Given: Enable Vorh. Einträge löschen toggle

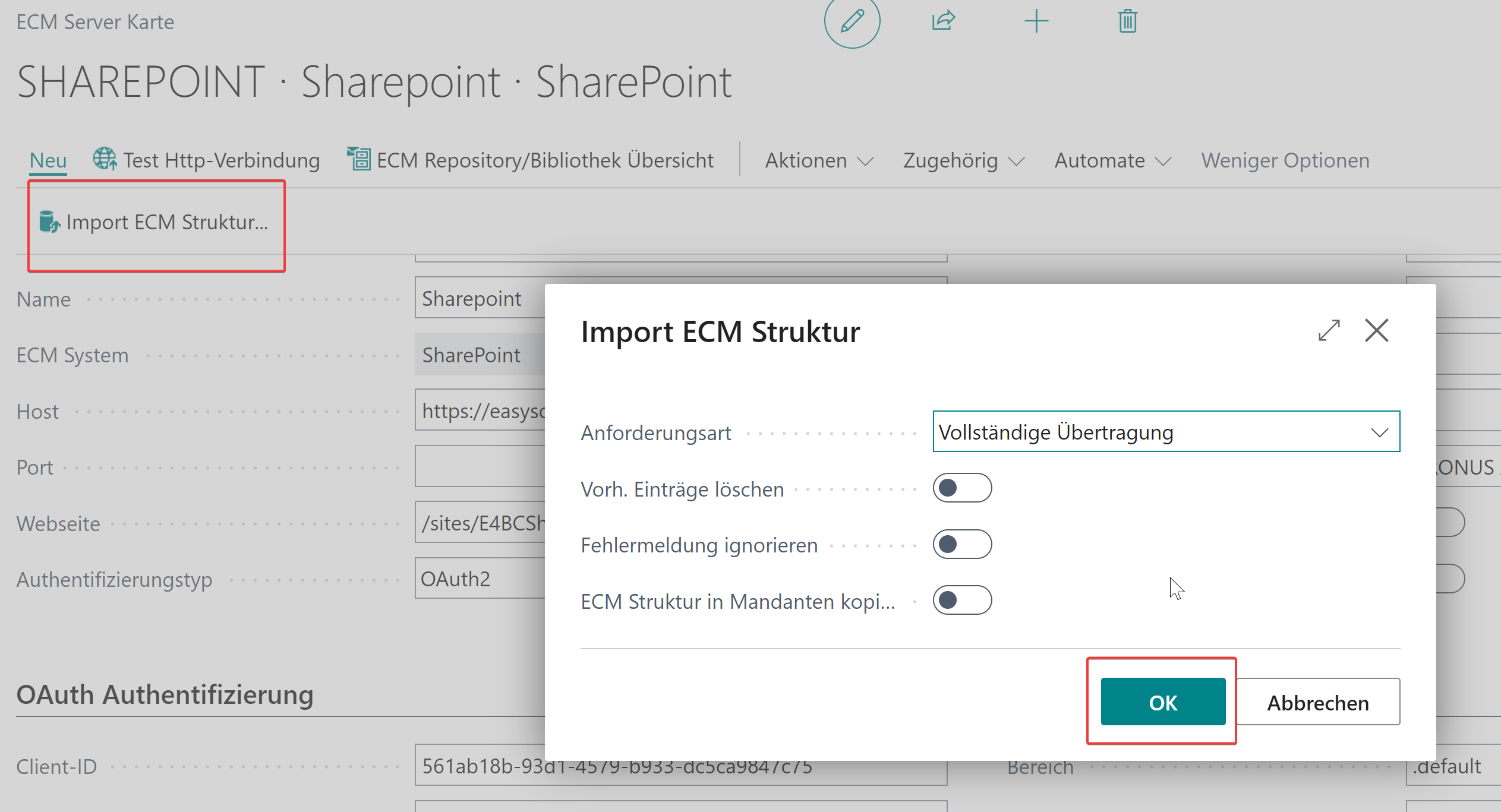Looking at the screenshot, I should point(961,488).
